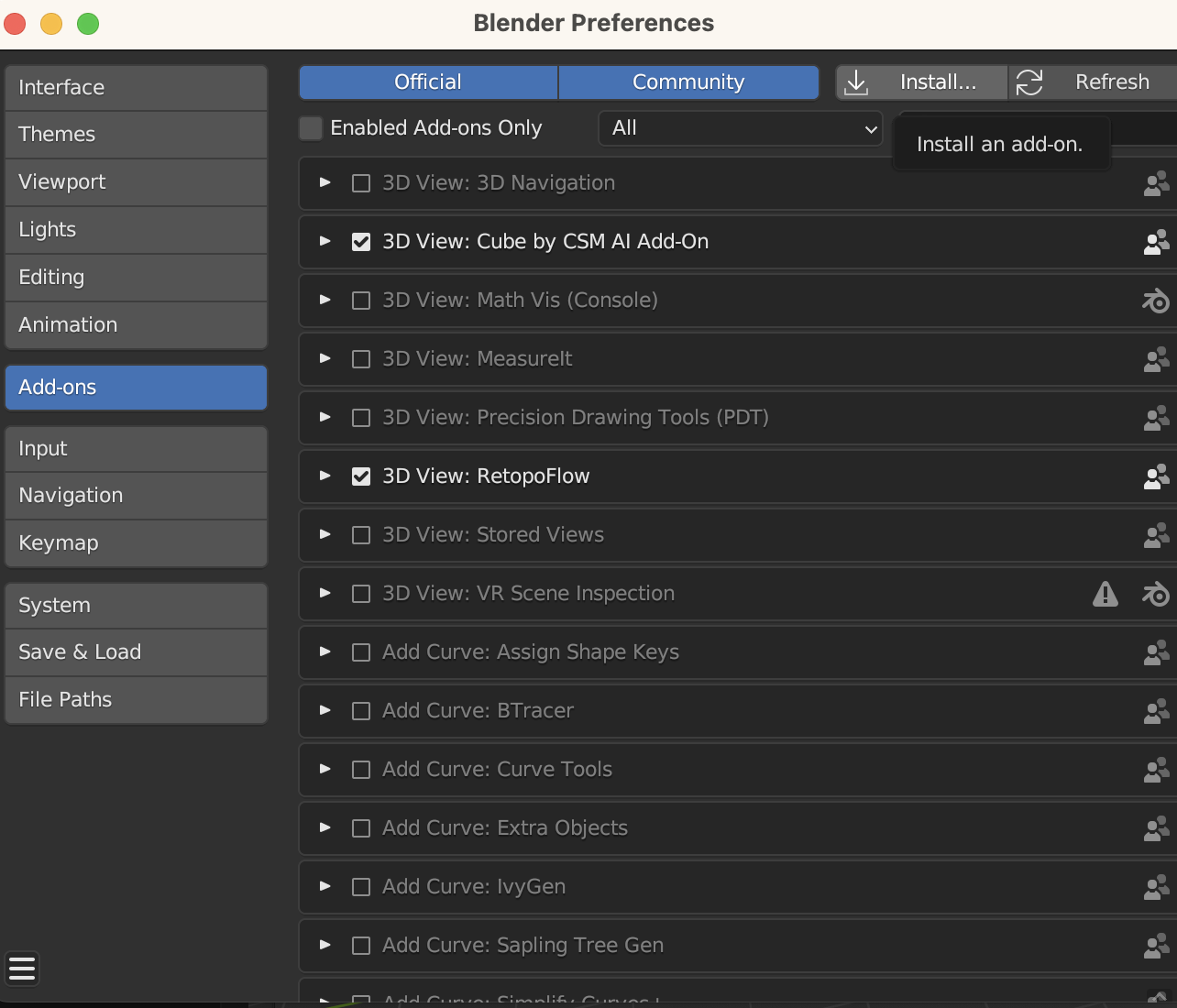Disable the RetopoFlow add-on checkbox

tap(360, 477)
